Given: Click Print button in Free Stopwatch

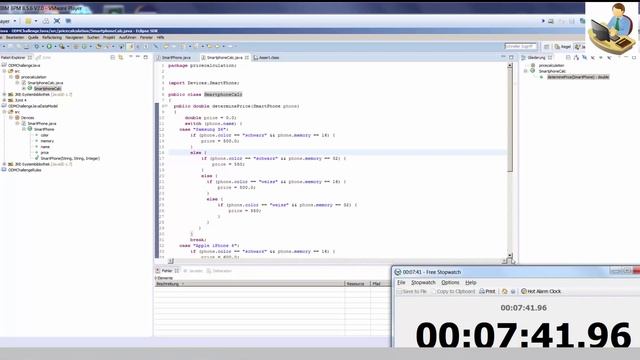Looking at the screenshot, I should (487, 291).
